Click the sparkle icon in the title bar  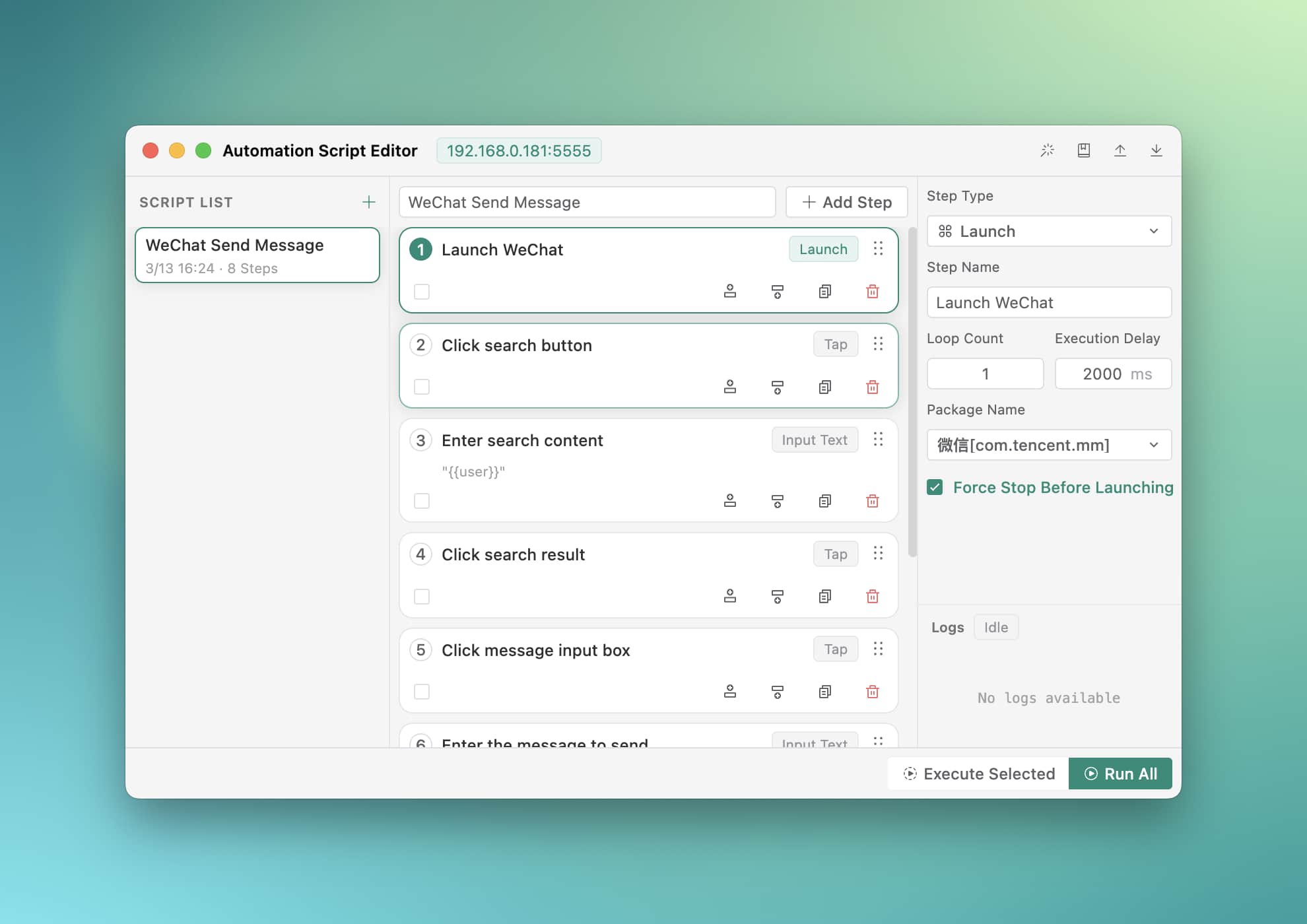[1048, 150]
